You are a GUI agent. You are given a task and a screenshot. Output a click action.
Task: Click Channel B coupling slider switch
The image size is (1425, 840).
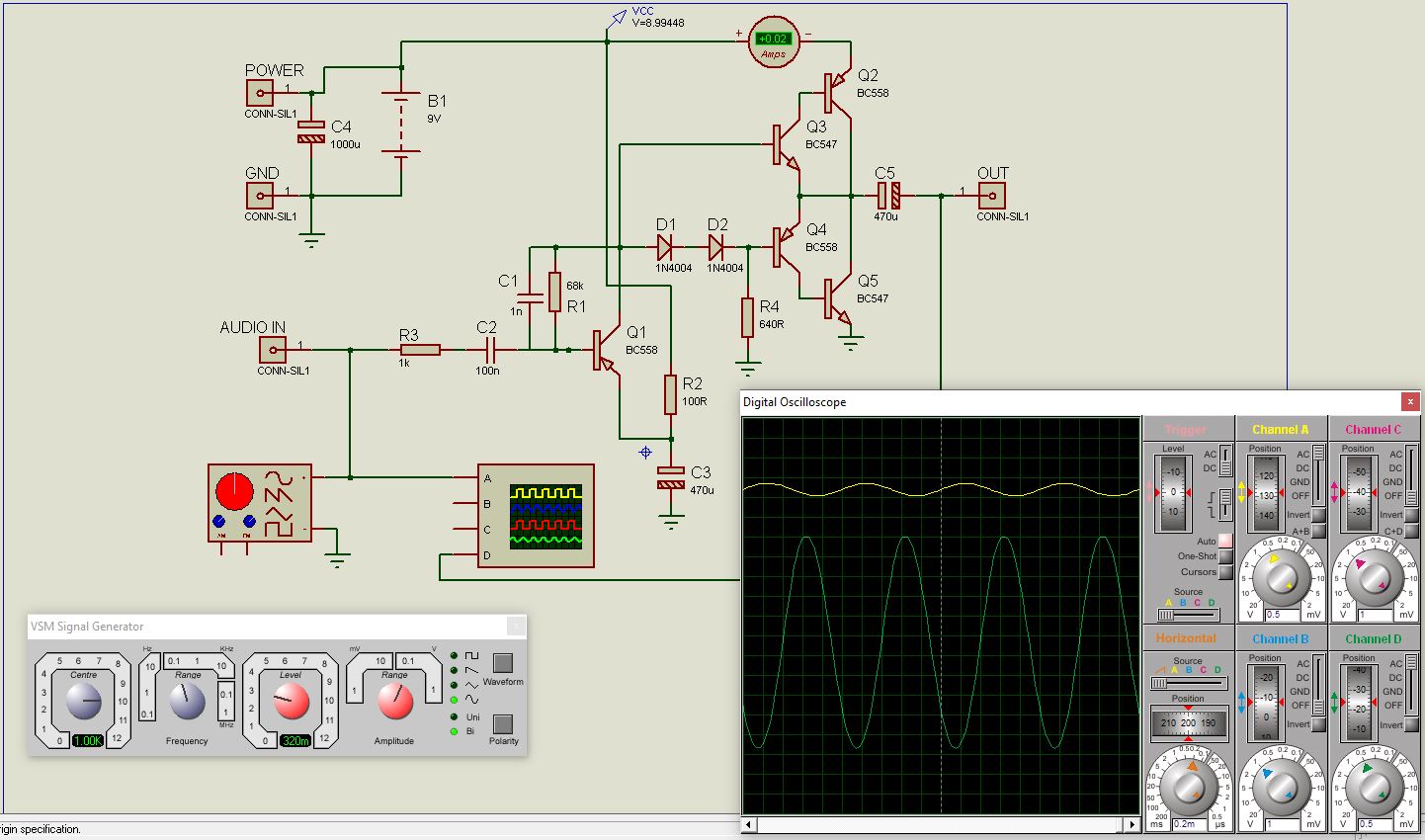(x=1317, y=685)
